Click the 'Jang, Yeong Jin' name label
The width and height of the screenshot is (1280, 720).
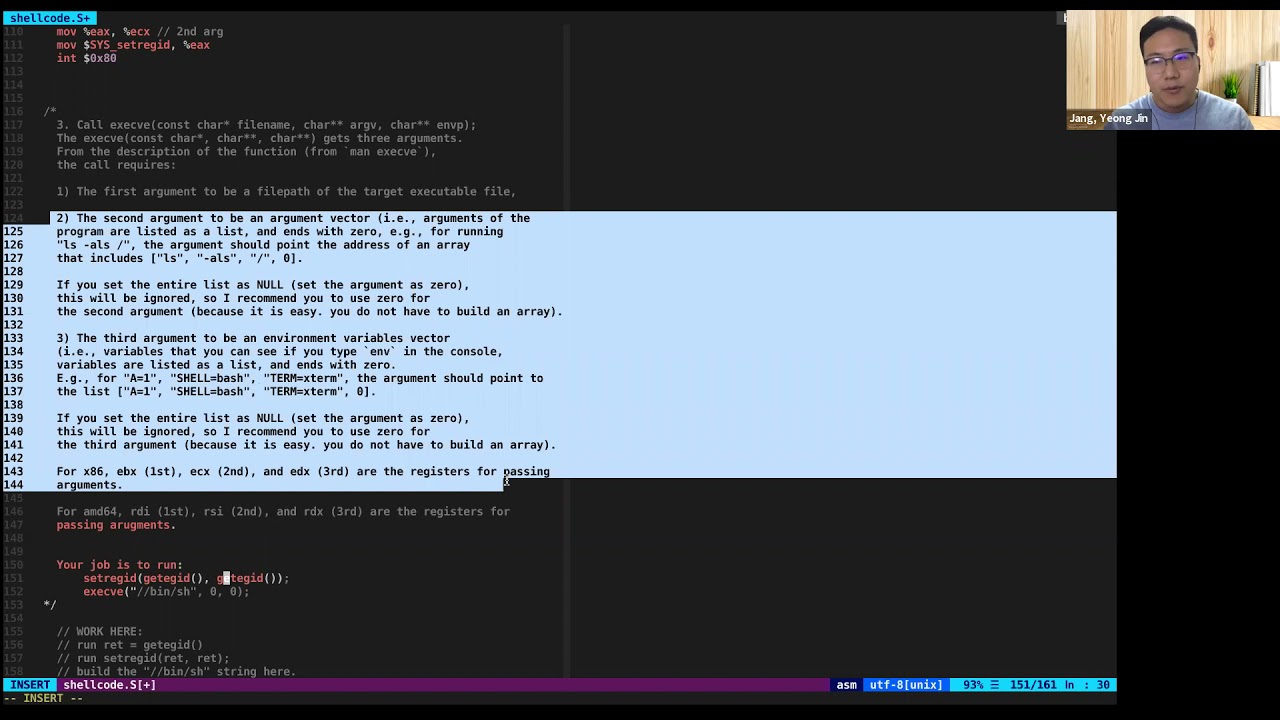pyautogui.click(x=1108, y=118)
